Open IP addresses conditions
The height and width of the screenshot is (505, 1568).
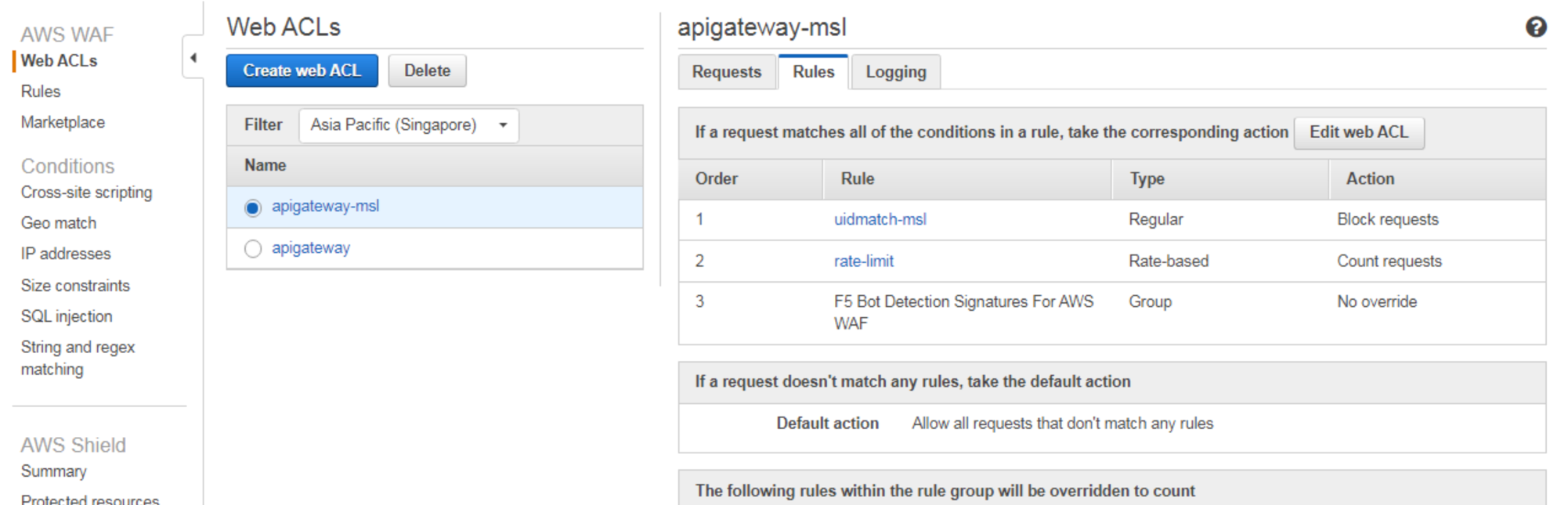(66, 254)
